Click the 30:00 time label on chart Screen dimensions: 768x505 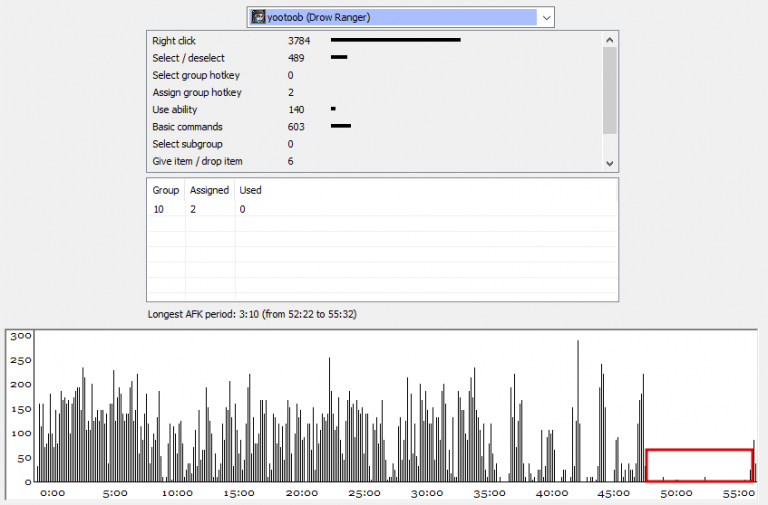[x=427, y=493]
